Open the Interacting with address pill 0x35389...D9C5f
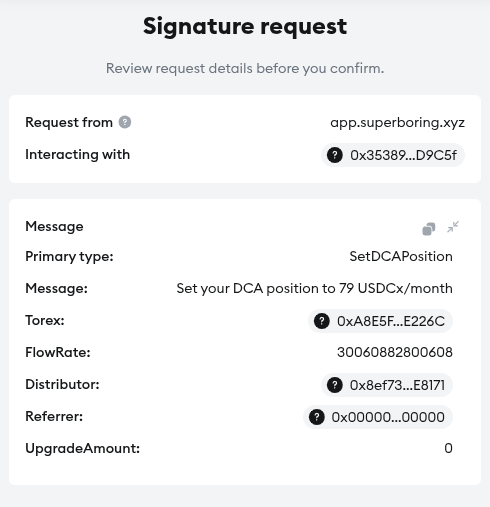 coord(393,155)
